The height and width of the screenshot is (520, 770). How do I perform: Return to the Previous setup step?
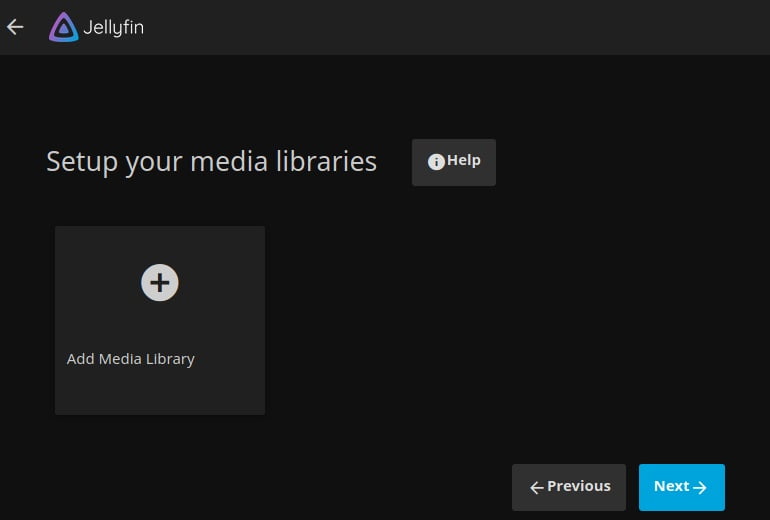[x=568, y=487]
